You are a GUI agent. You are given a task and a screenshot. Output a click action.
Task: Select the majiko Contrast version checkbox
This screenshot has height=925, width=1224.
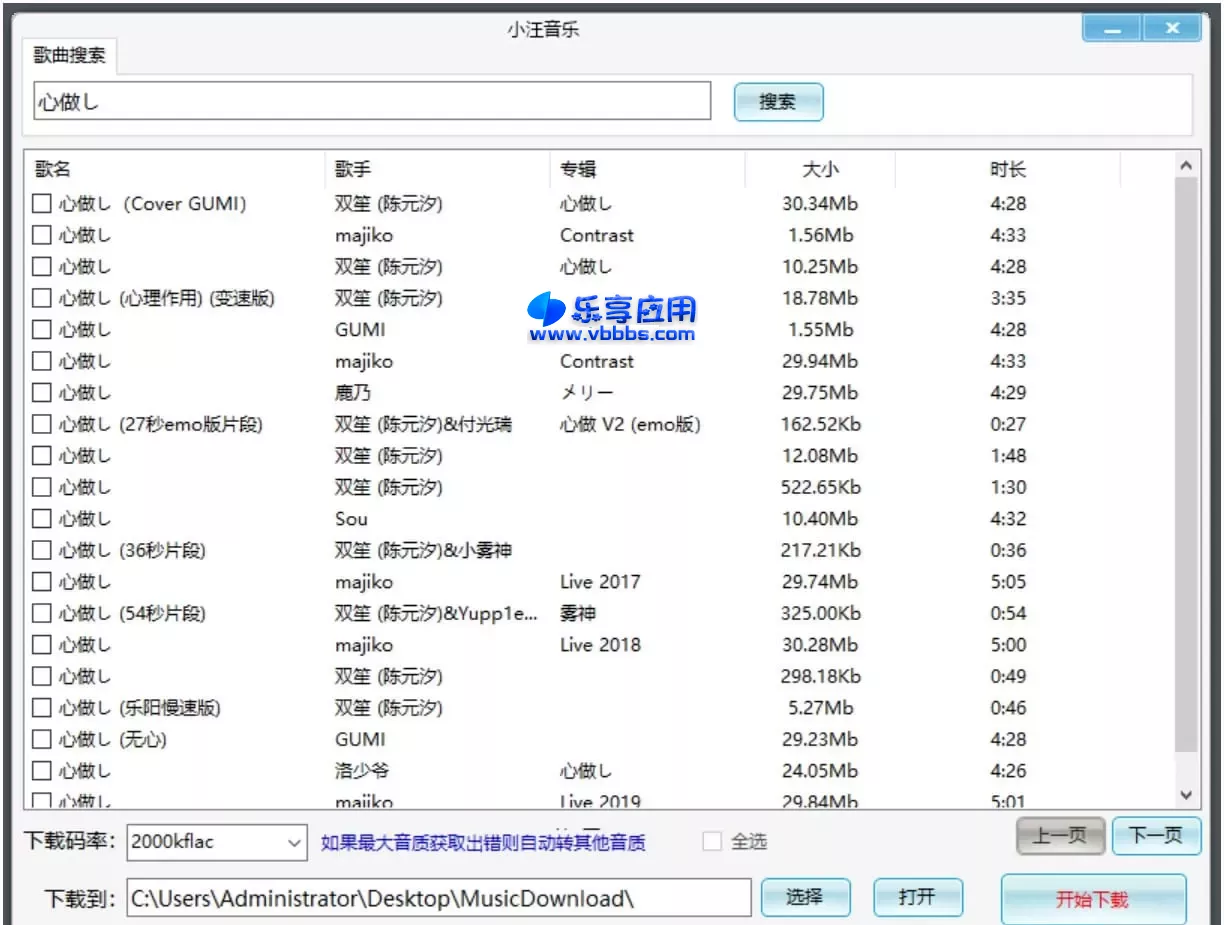pyautogui.click(x=41, y=235)
